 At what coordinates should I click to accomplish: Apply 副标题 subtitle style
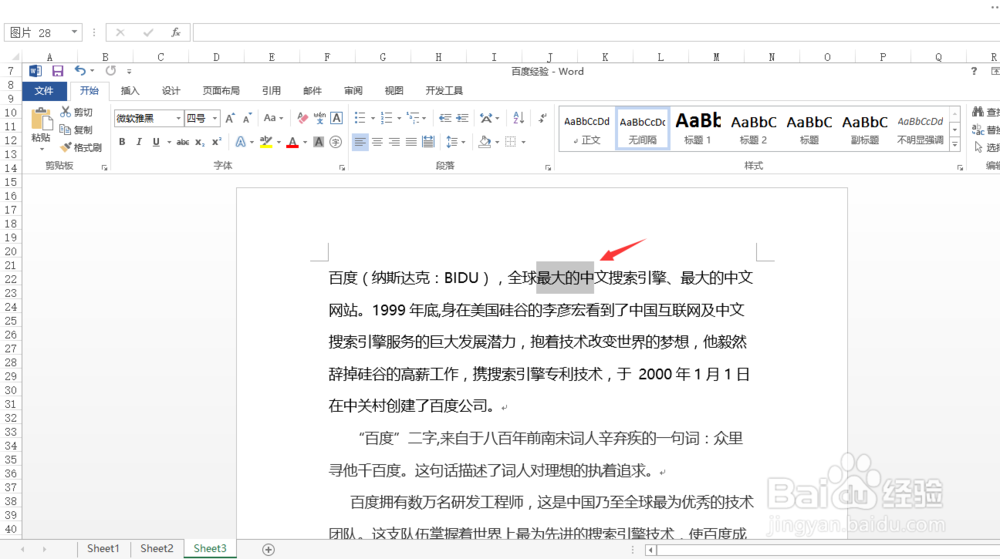(x=865, y=129)
